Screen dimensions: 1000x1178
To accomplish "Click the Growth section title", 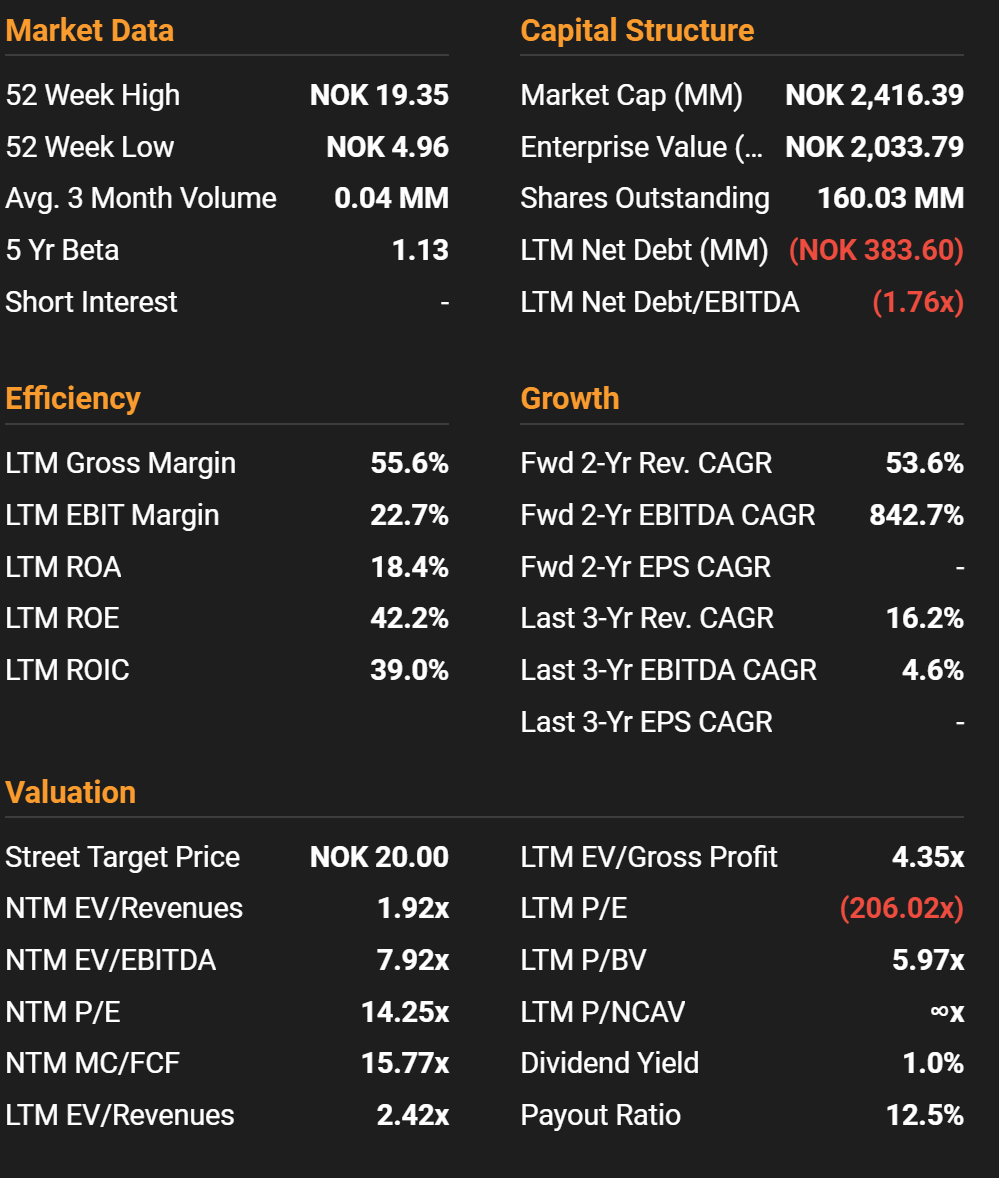I will click(570, 398).
